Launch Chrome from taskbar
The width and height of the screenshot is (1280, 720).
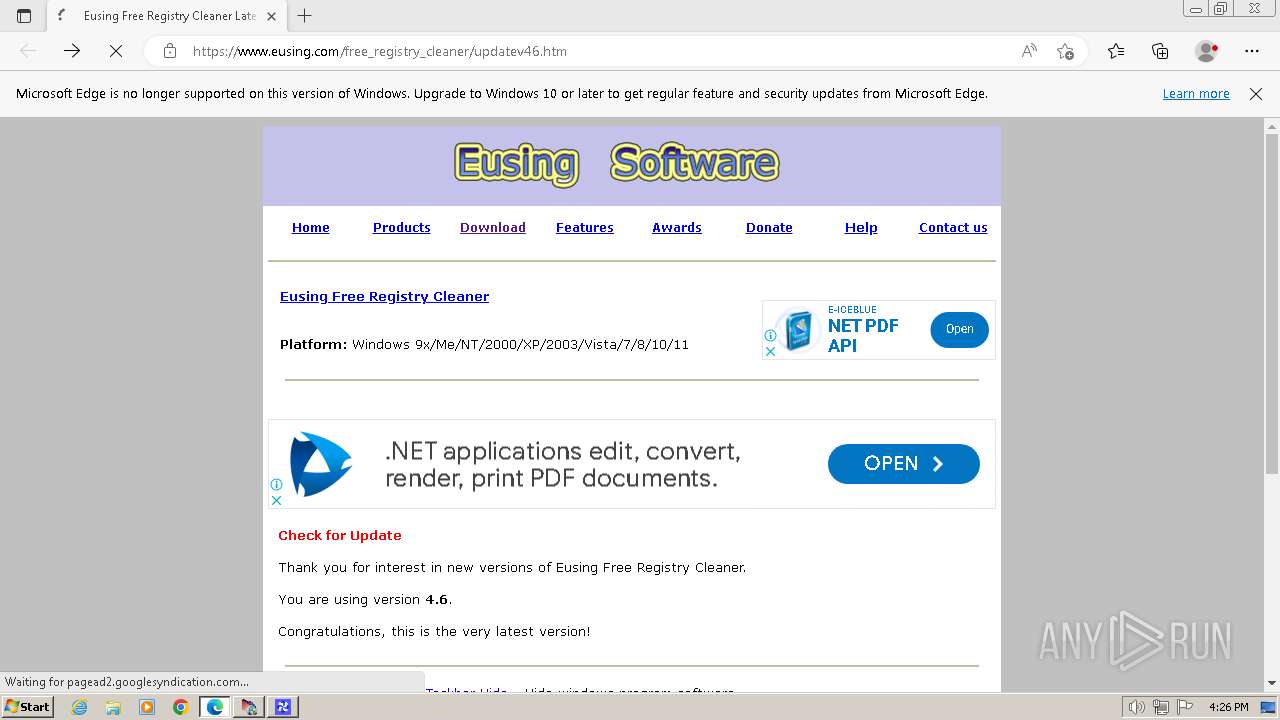pyautogui.click(x=181, y=707)
